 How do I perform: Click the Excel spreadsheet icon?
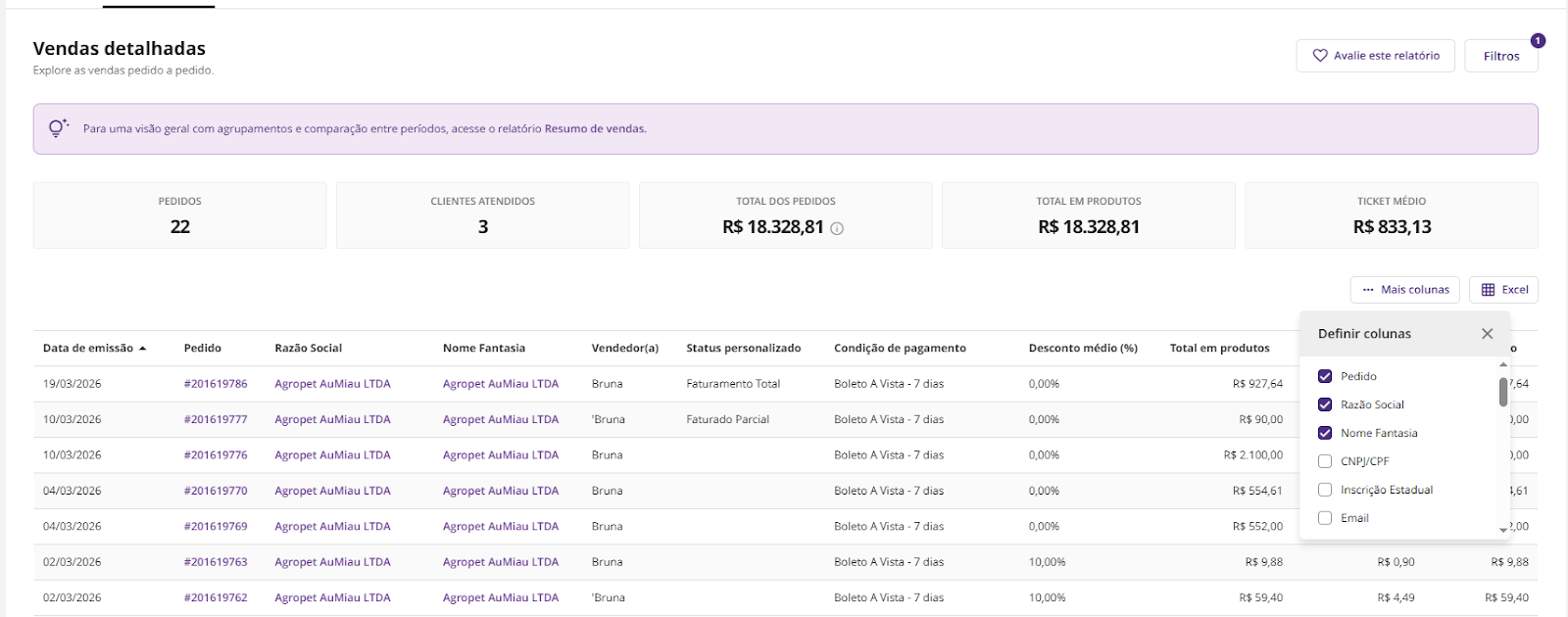coord(1488,290)
